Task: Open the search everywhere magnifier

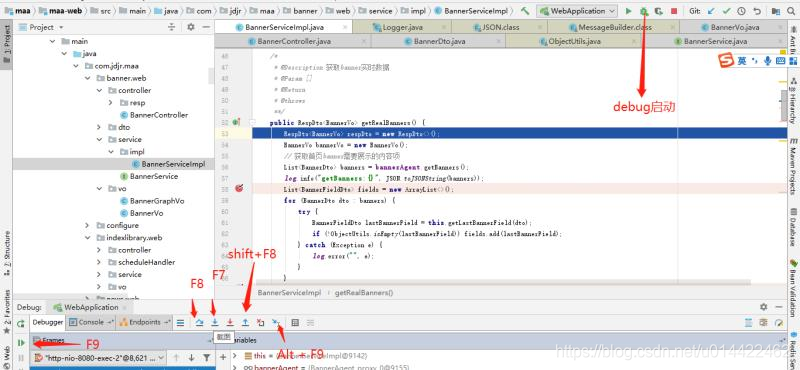Action: [791, 11]
